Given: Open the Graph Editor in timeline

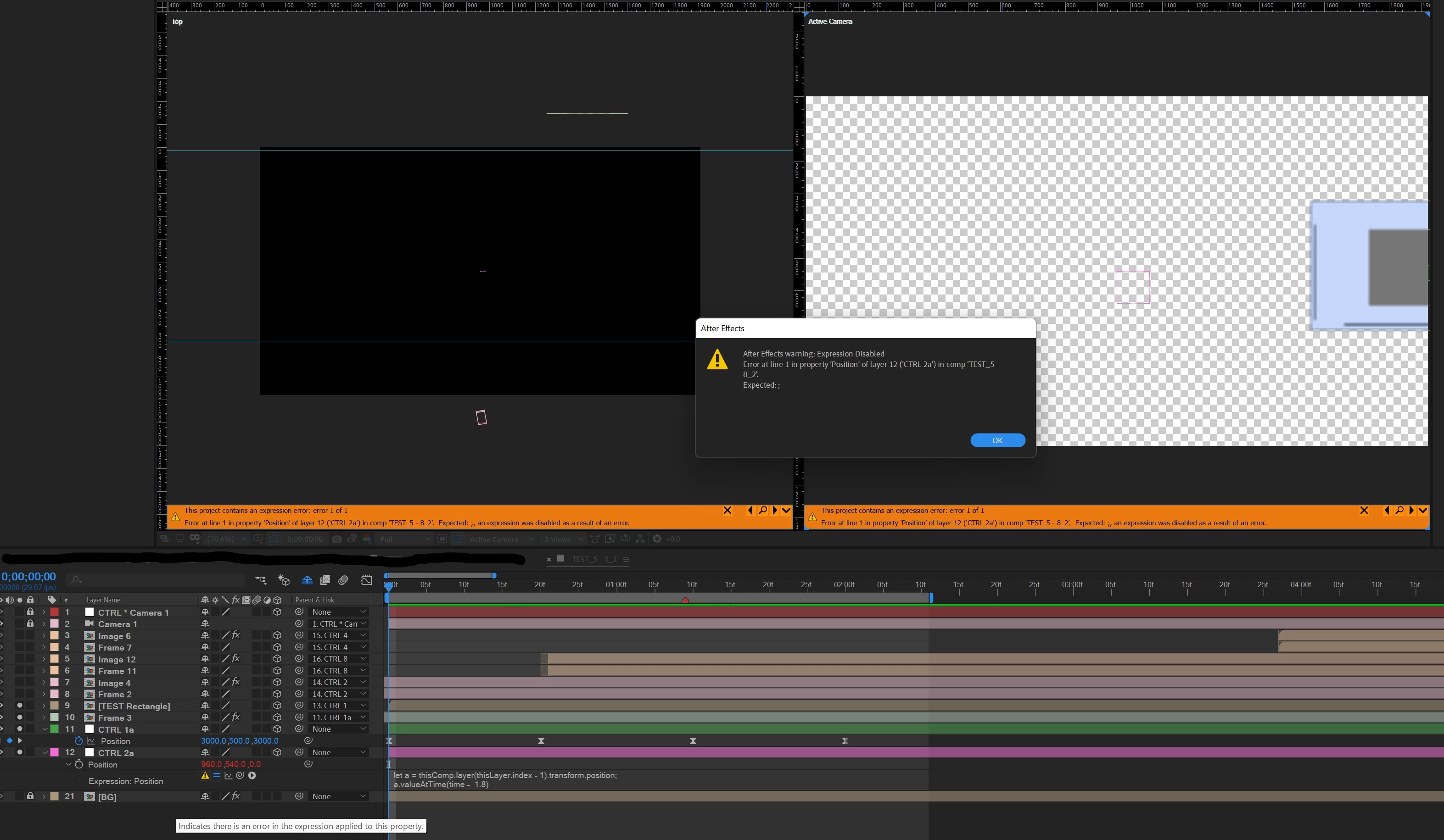Looking at the screenshot, I should click(367, 580).
